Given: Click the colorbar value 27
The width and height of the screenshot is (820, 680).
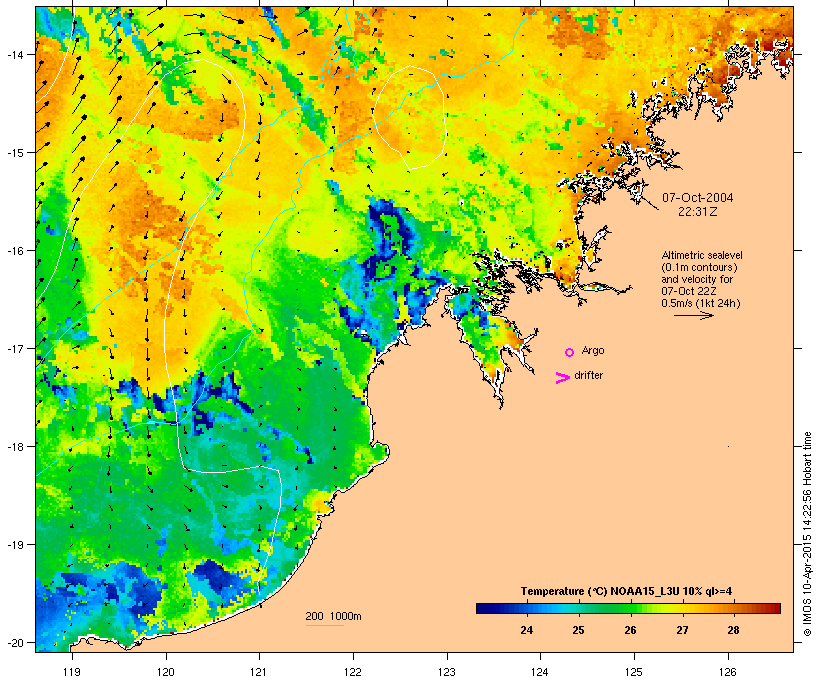Looking at the screenshot, I should tap(682, 630).
